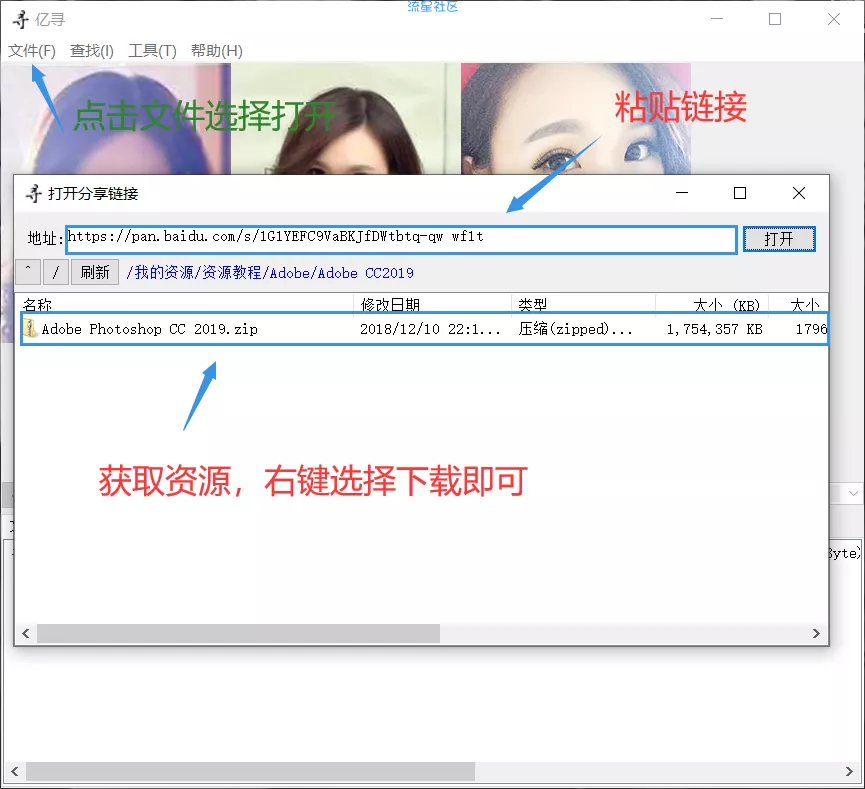Click main window scrollbar left arrow
This screenshot has height=789, width=865.
pyautogui.click(x=14, y=771)
